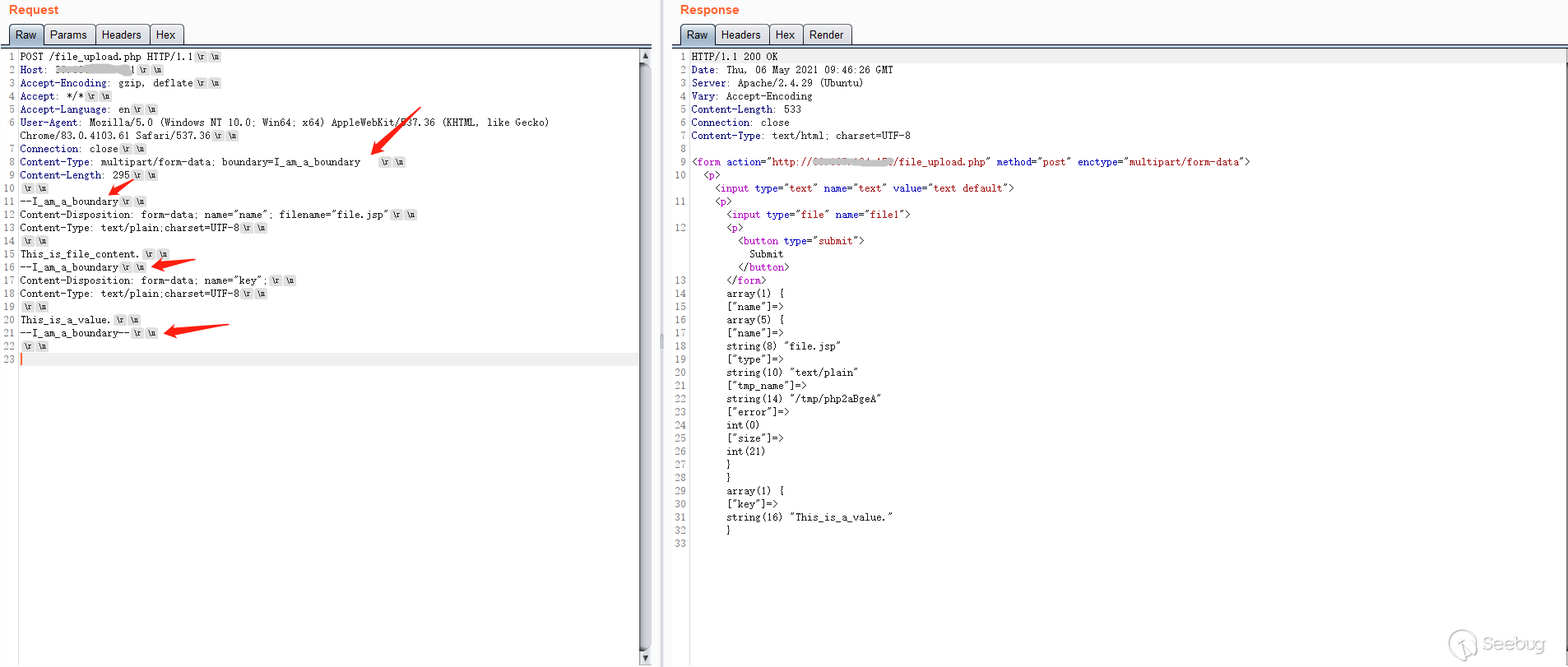
Task: Open the Response Headers tab
Action: coord(740,35)
